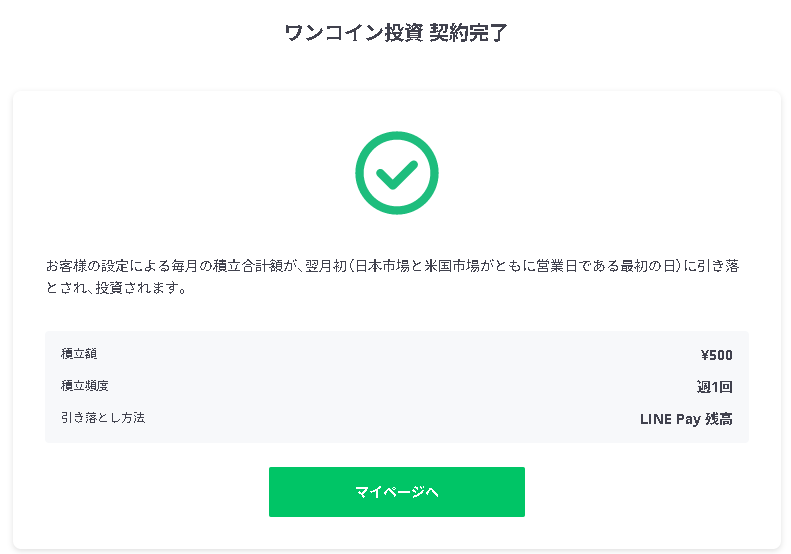Image resolution: width=791 pixels, height=554 pixels.
Task: Click the first line of description text starting お客様の設定
Action: (392, 266)
